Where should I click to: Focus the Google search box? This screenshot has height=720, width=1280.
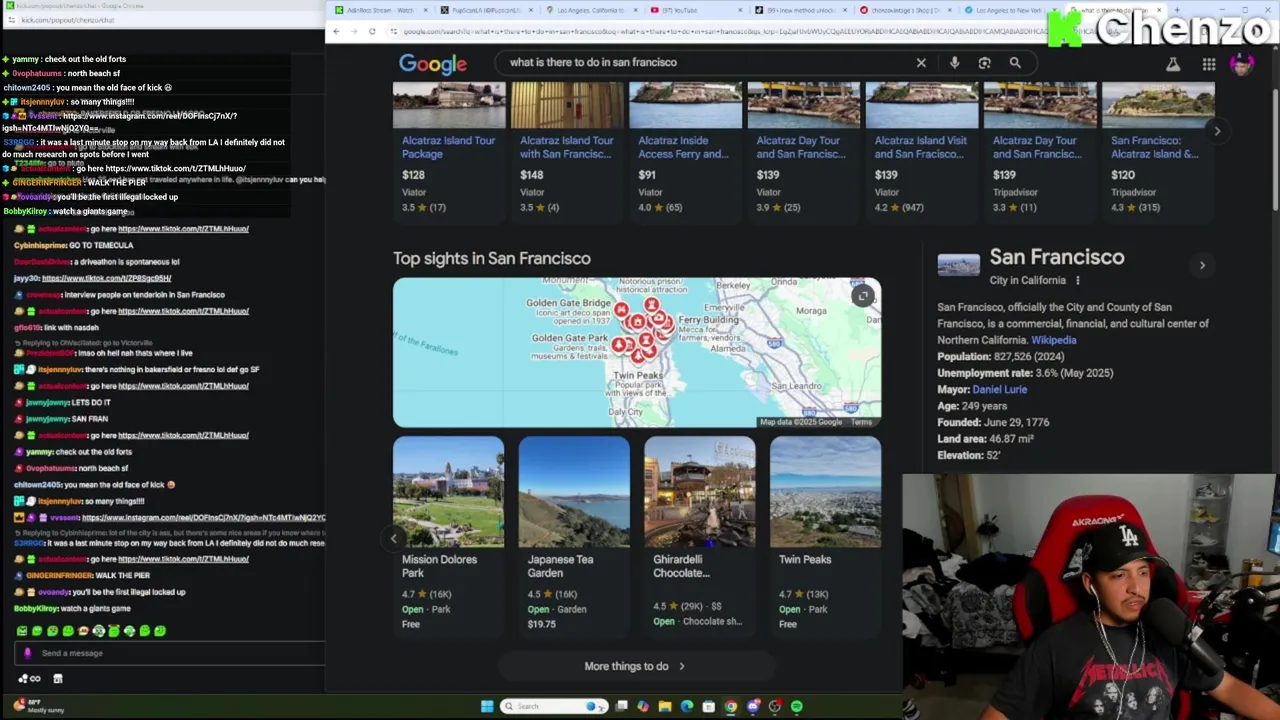(x=700, y=63)
